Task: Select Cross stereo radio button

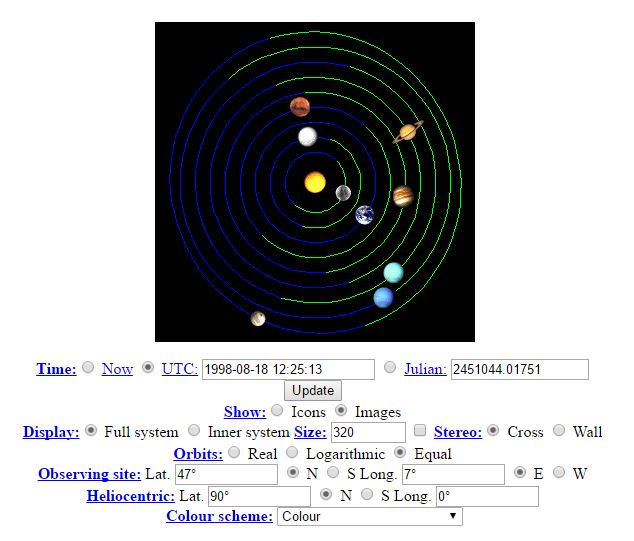Action: [x=493, y=430]
